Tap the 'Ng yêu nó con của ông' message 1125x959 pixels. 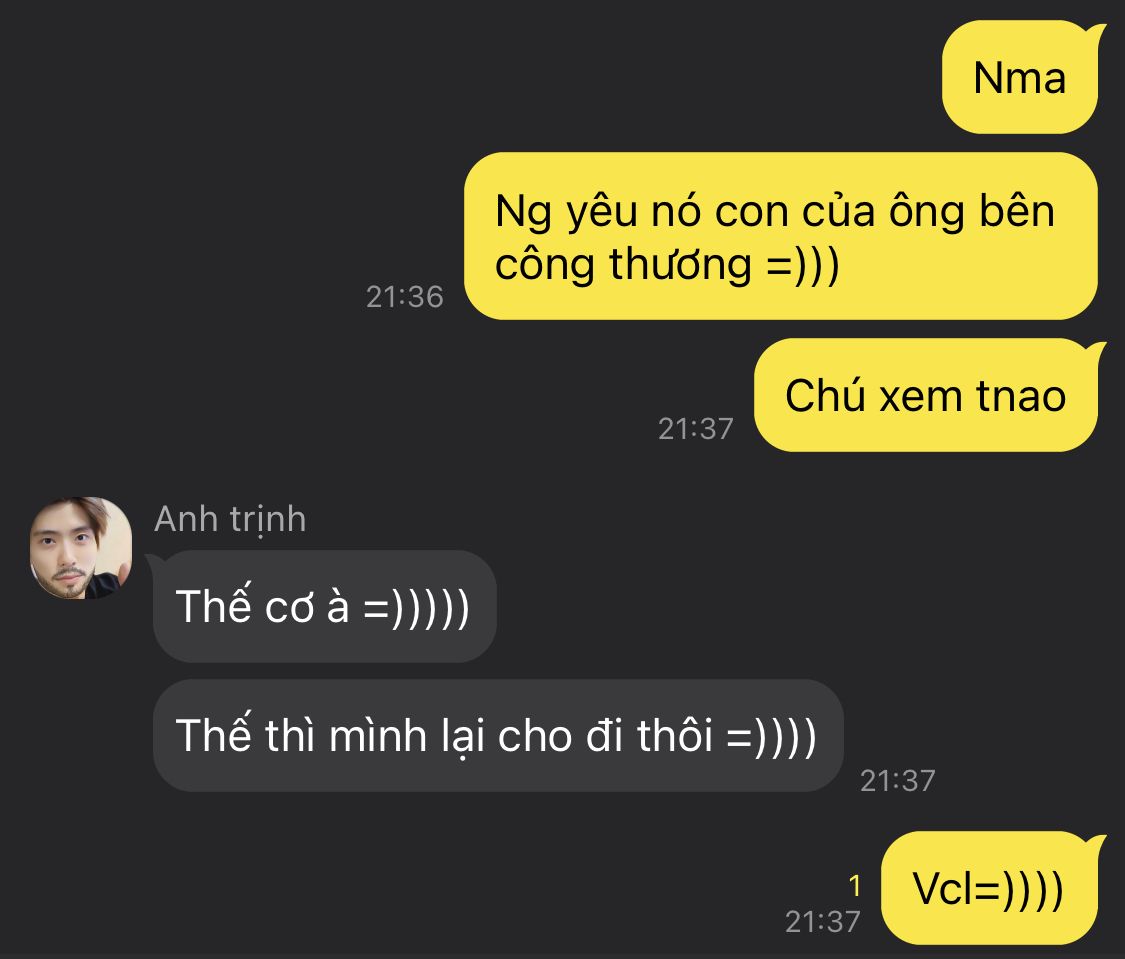(781, 236)
